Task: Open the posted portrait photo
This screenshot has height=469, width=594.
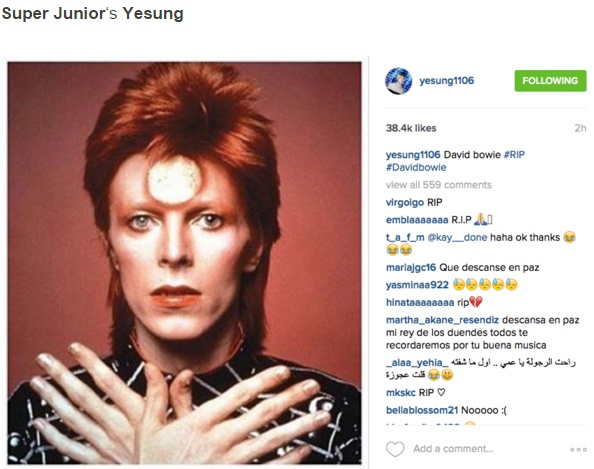Action: (184, 263)
